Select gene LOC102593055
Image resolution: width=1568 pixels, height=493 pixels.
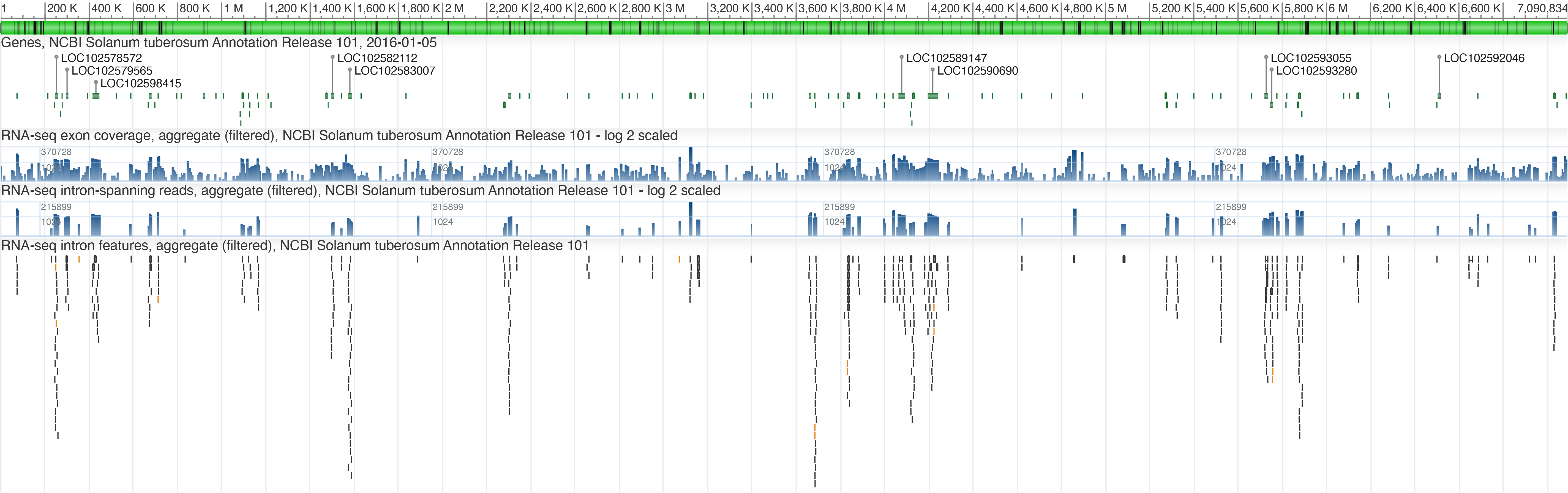point(1311,58)
